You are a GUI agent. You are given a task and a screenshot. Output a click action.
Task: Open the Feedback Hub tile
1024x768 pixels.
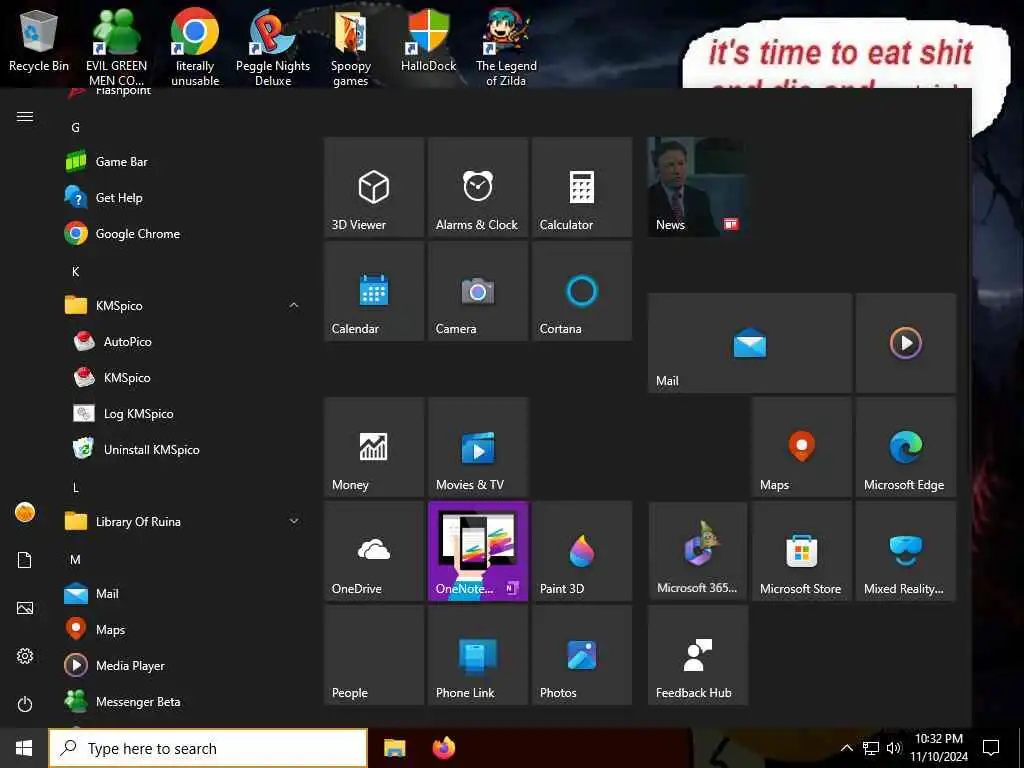pyautogui.click(x=697, y=655)
